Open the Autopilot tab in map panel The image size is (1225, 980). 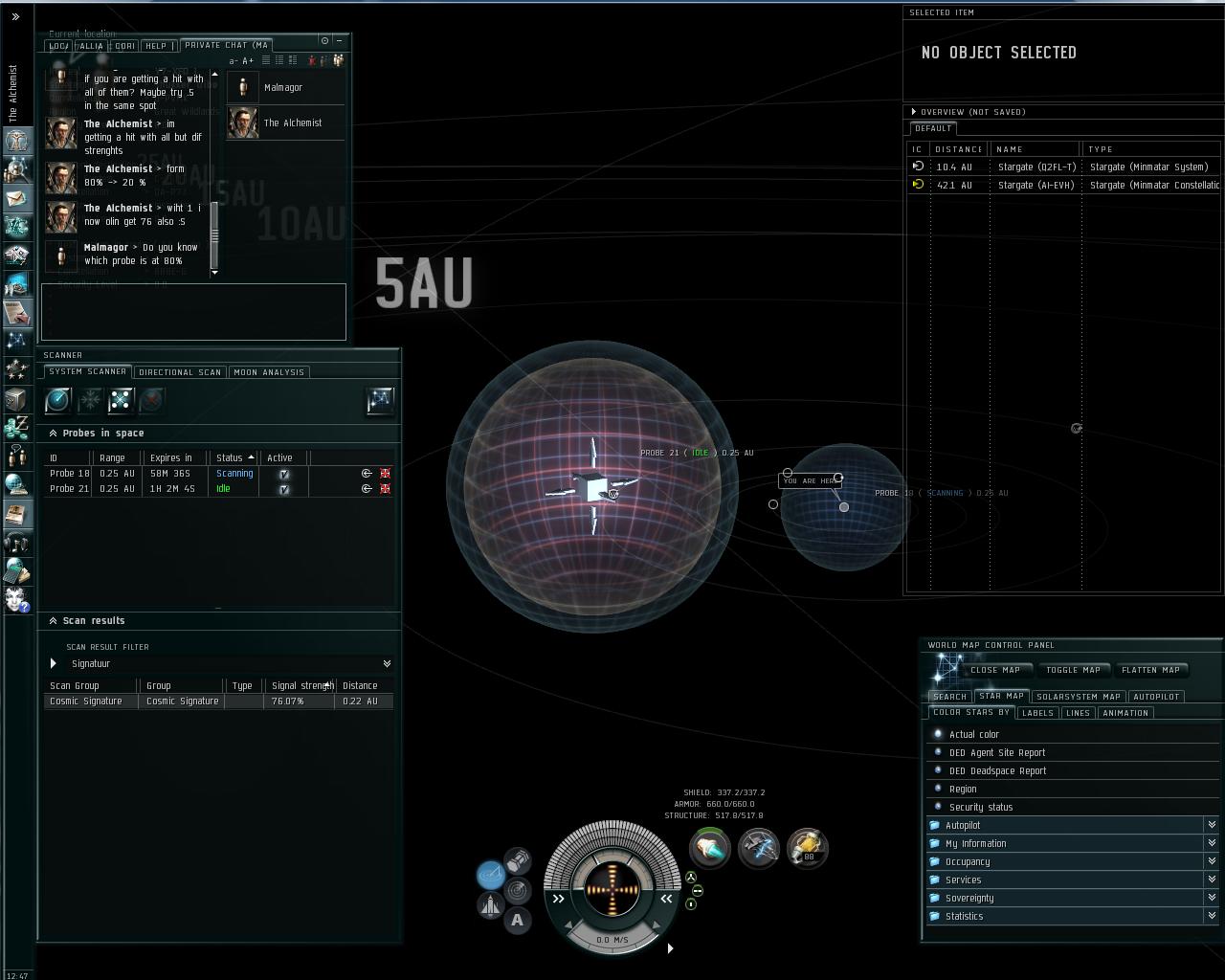click(1156, 697)
